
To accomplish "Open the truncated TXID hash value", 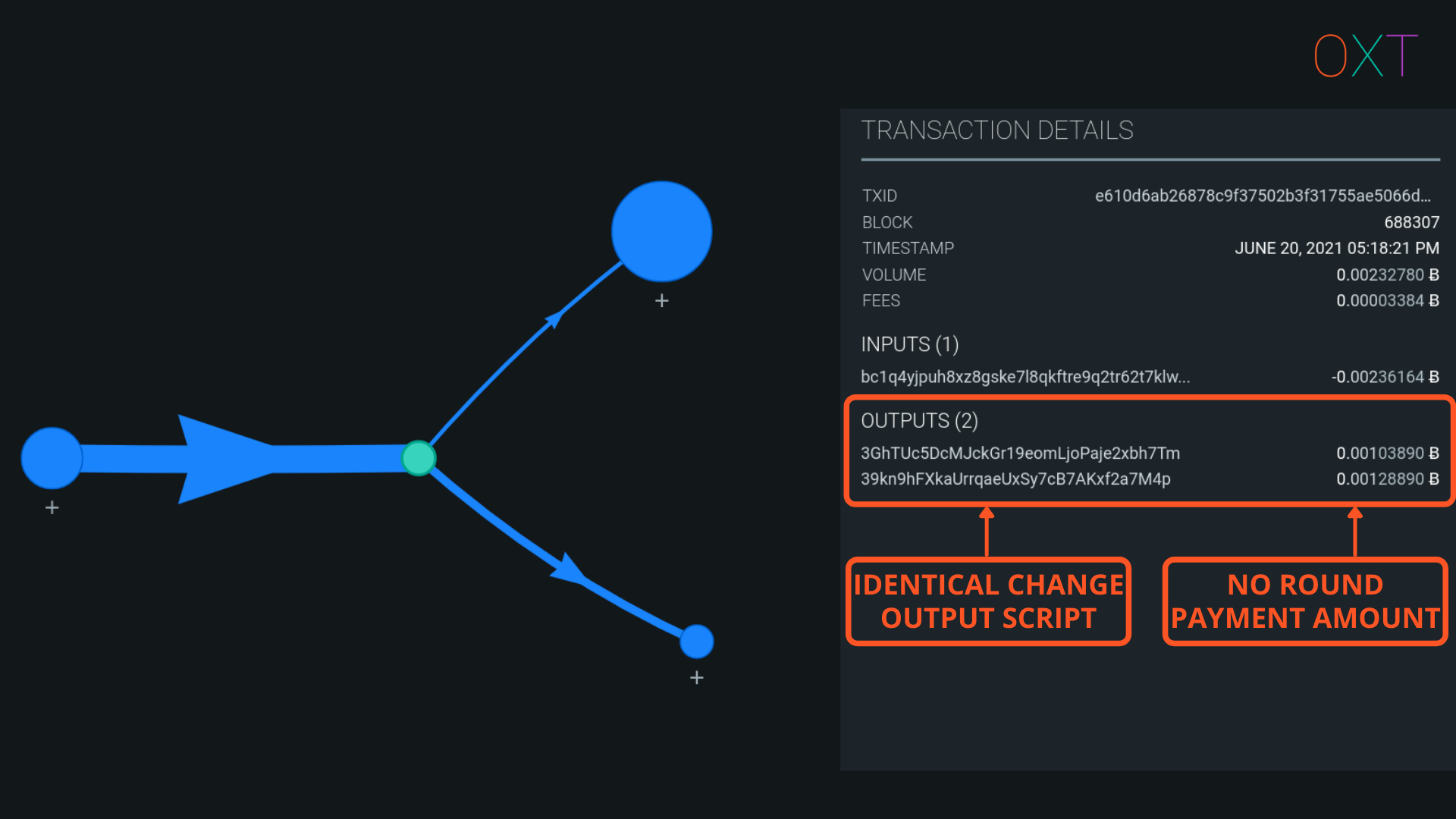I will coord(1263,196).
